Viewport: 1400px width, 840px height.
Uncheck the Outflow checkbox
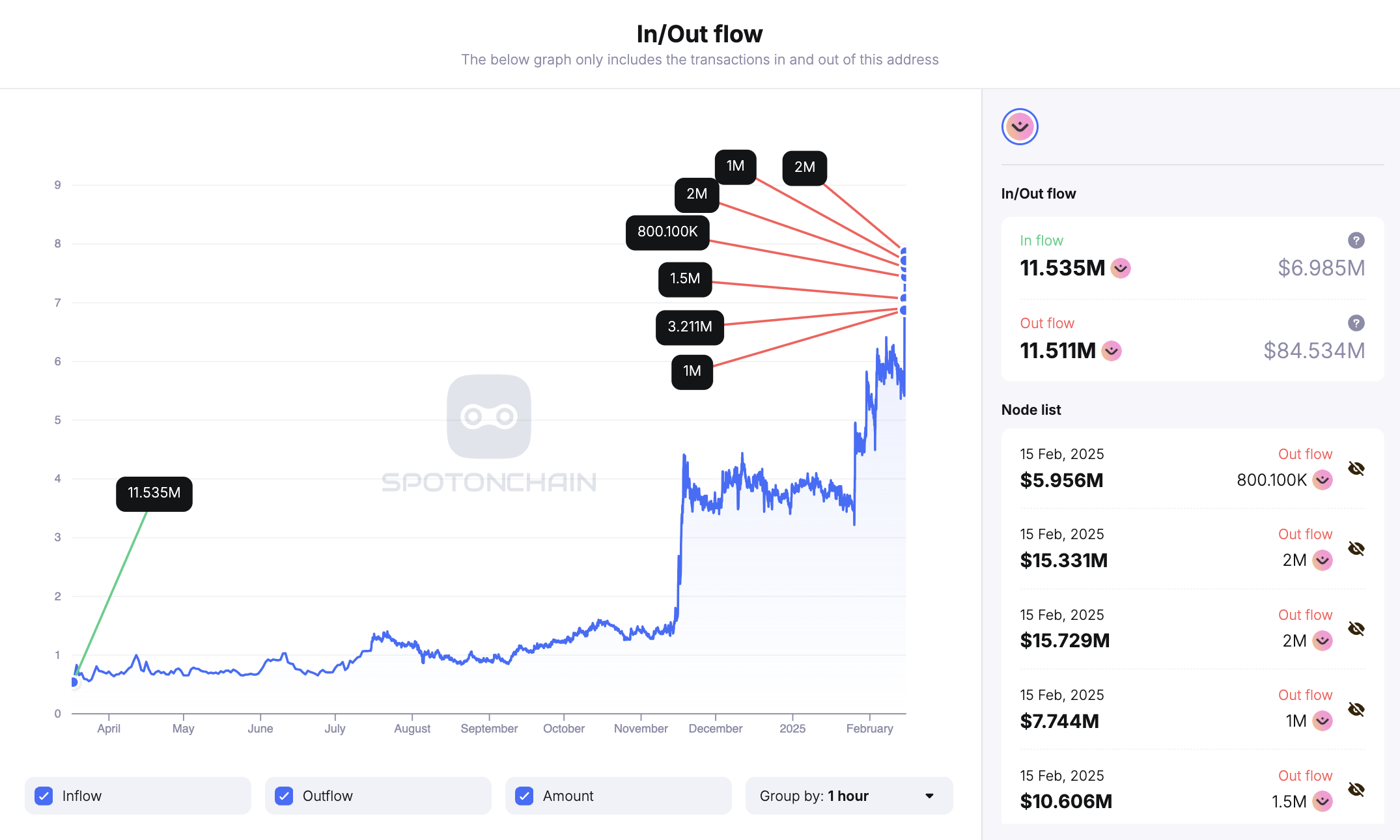283,796
